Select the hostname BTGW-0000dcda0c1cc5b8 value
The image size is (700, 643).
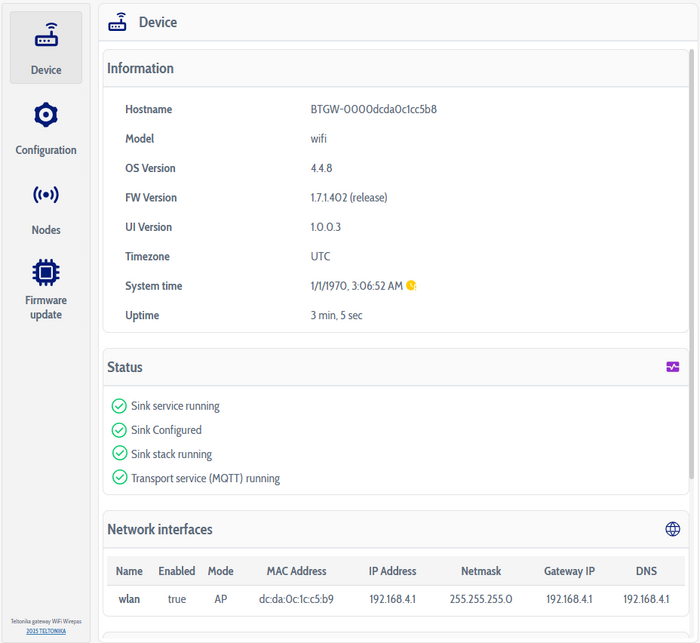[x=373, y=109]
